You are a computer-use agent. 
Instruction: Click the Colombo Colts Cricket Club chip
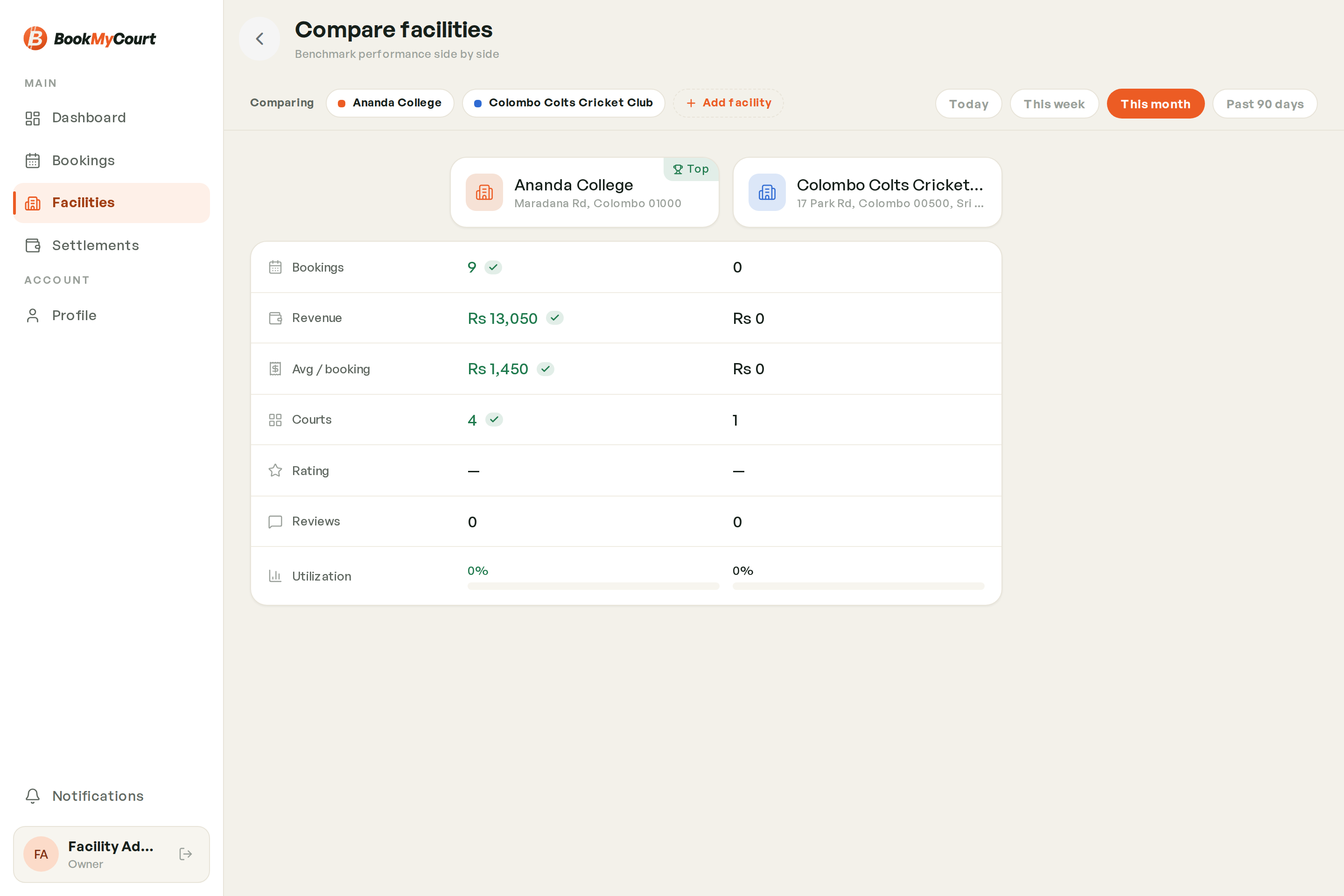(563, 103)
